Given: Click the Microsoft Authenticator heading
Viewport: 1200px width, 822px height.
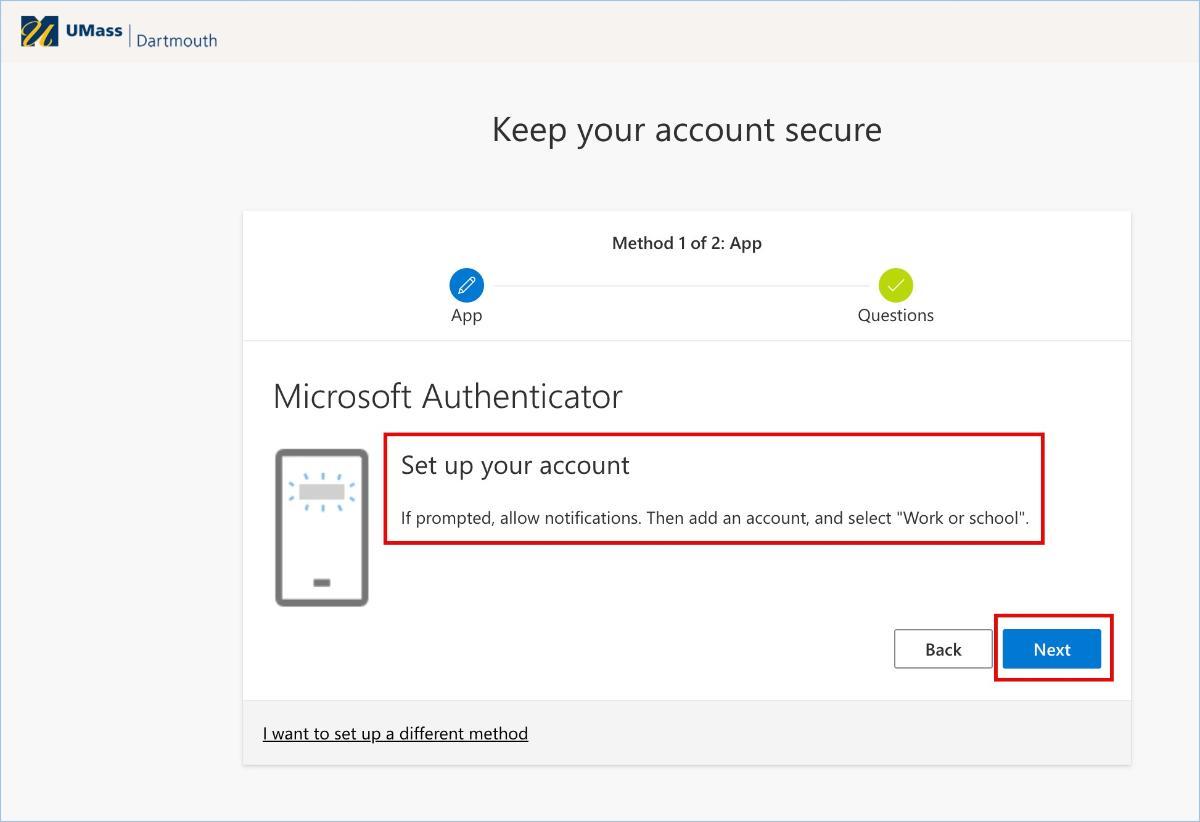Looking at the screenshot, I should [447, 396].
